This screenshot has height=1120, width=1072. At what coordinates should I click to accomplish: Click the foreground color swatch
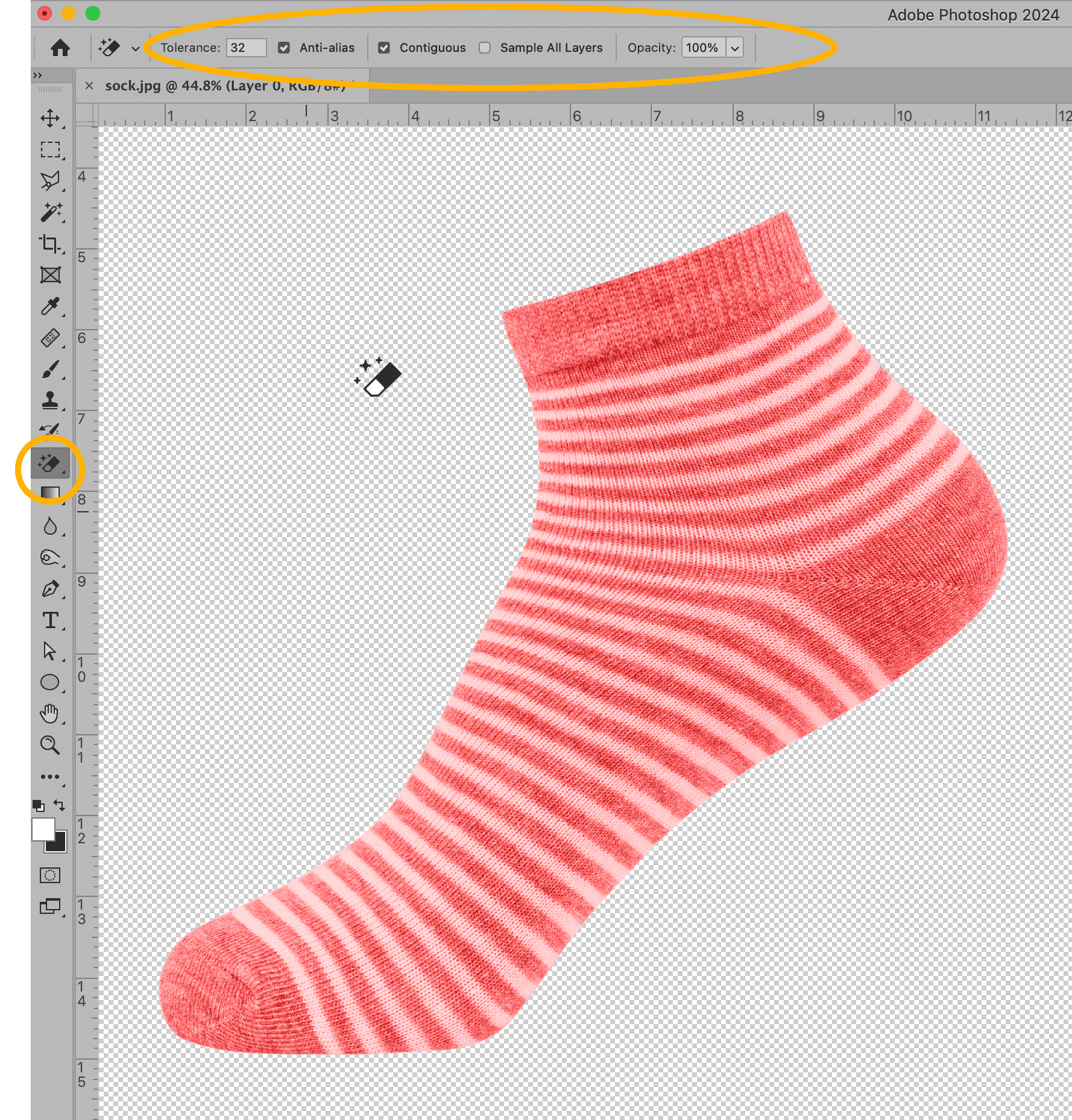click(x=43, y=829)
